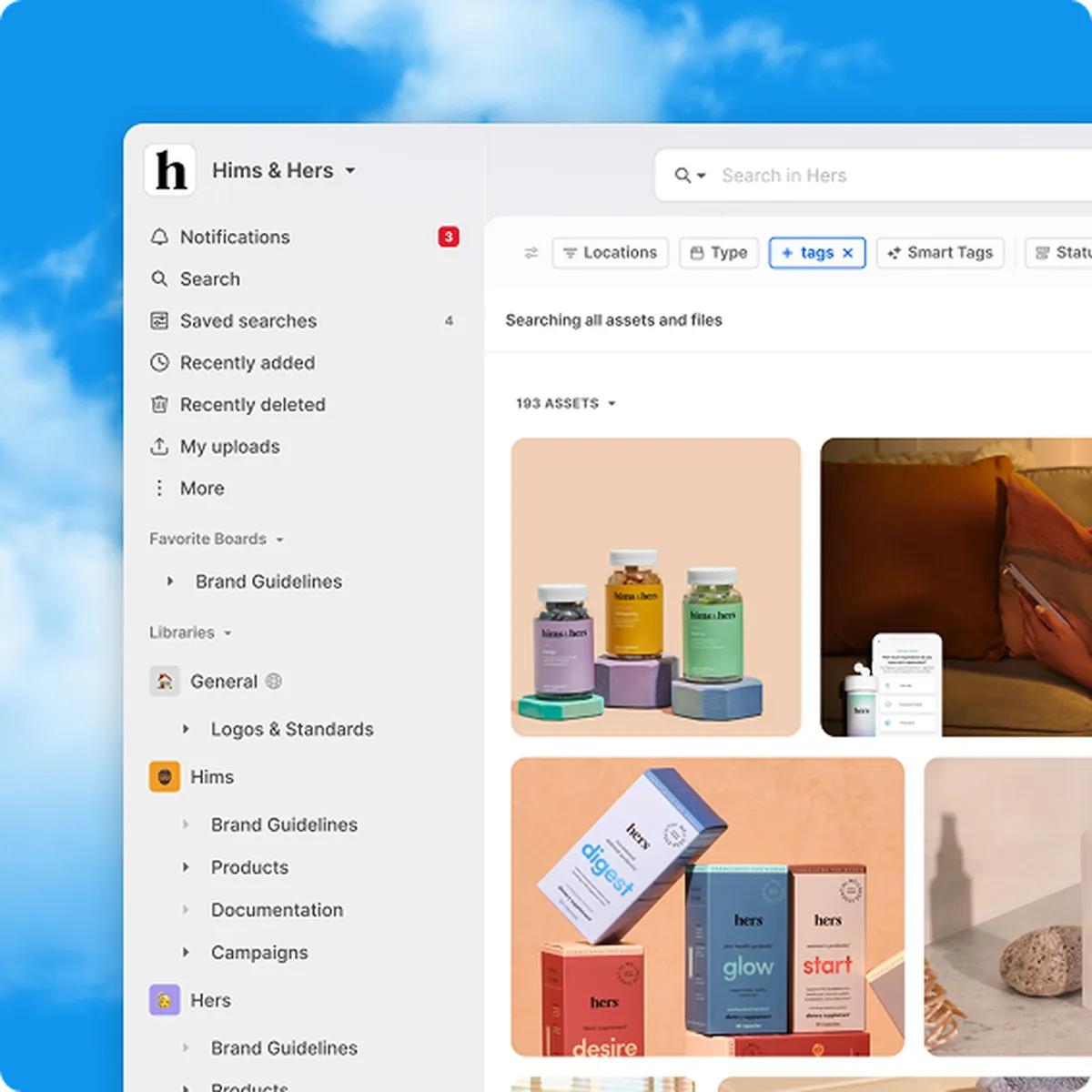Click the Searching all assets and files text
Viewport: 1092px width, 1092px height.
click(x=613, y=319)
